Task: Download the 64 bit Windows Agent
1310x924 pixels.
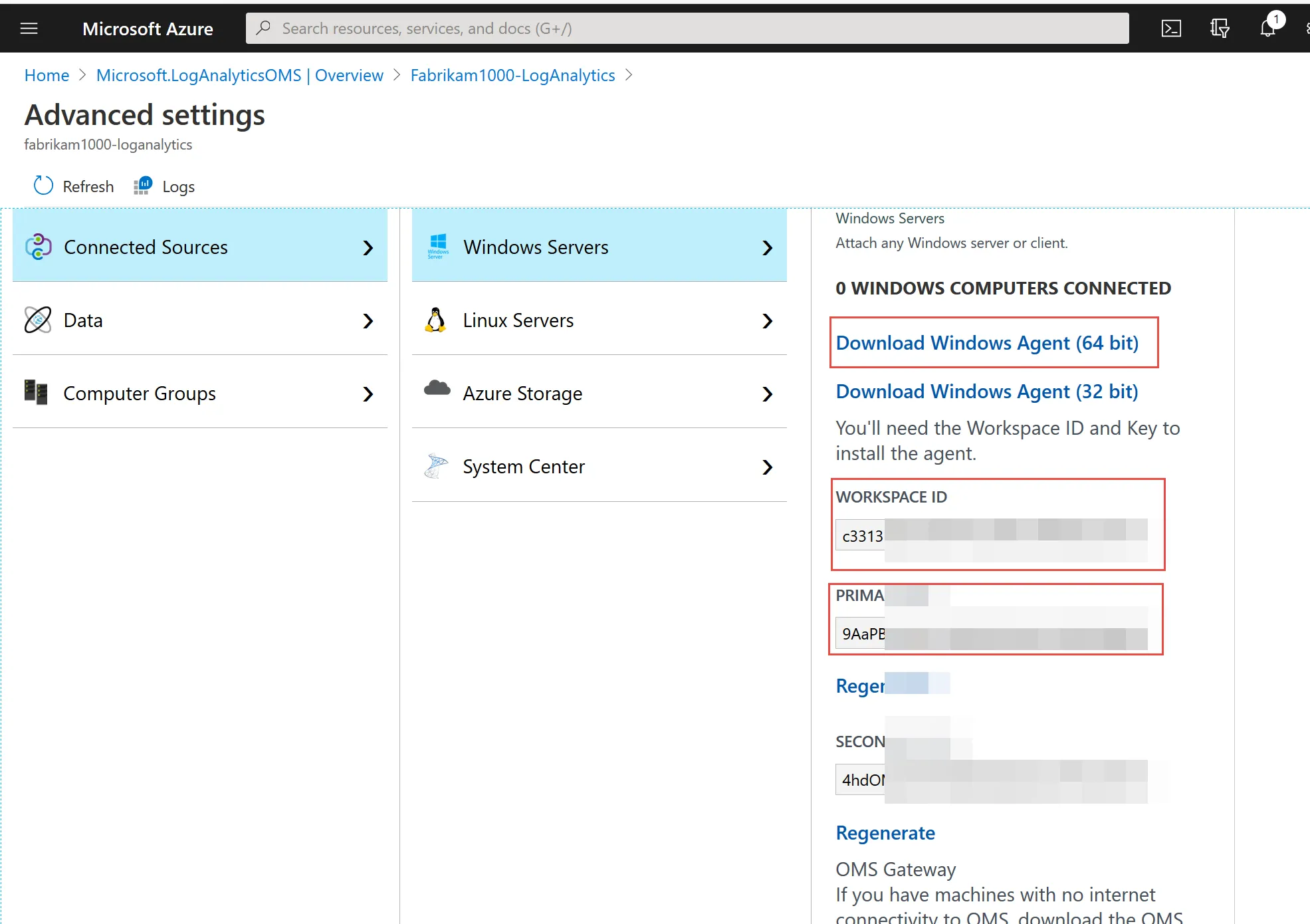Action: (x=986, y=343)
